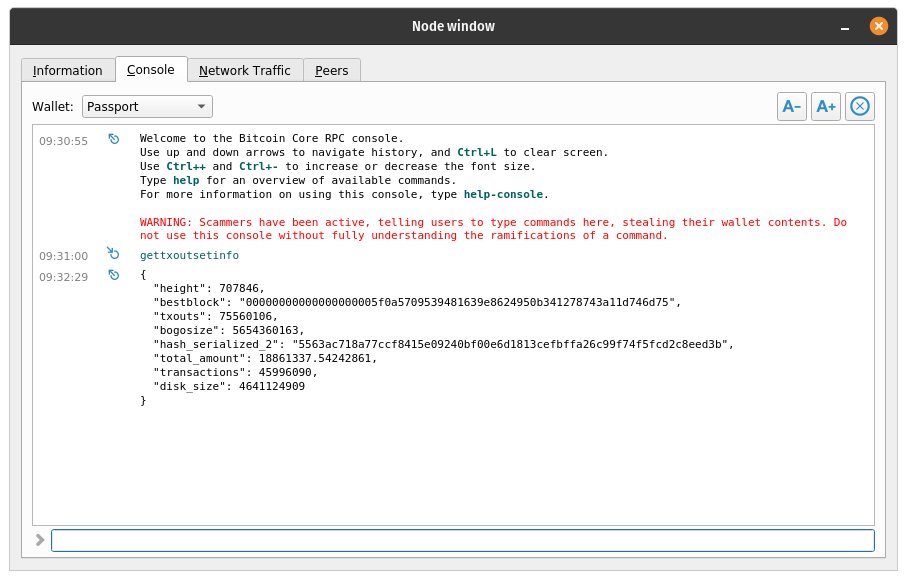Click the timestamp 09:31:00
The width and height of the screenshot is (907, 580).
[64, 256]
